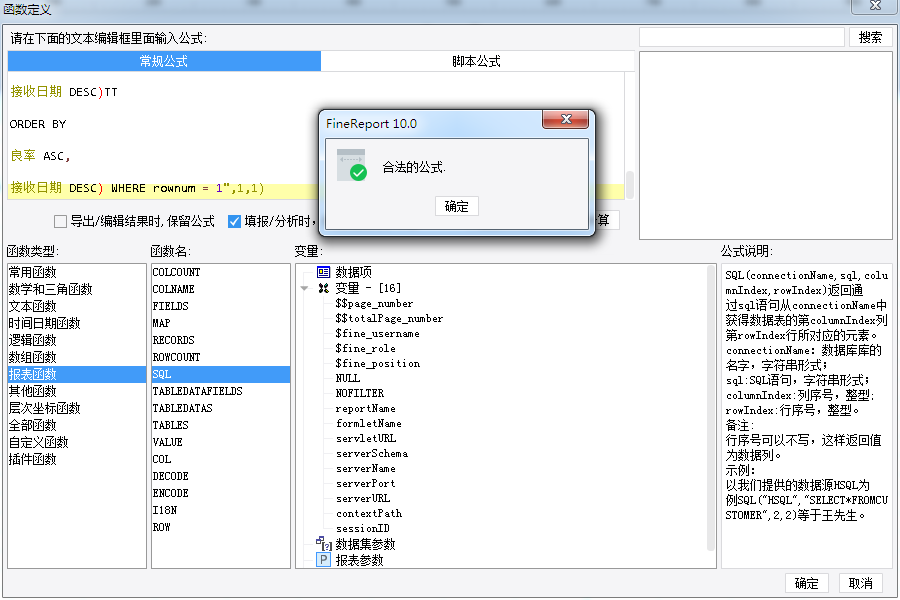Switch to the 脚本公式 tab
The height and width of the screenshot is (600, 900).
(x=476, y=61)
